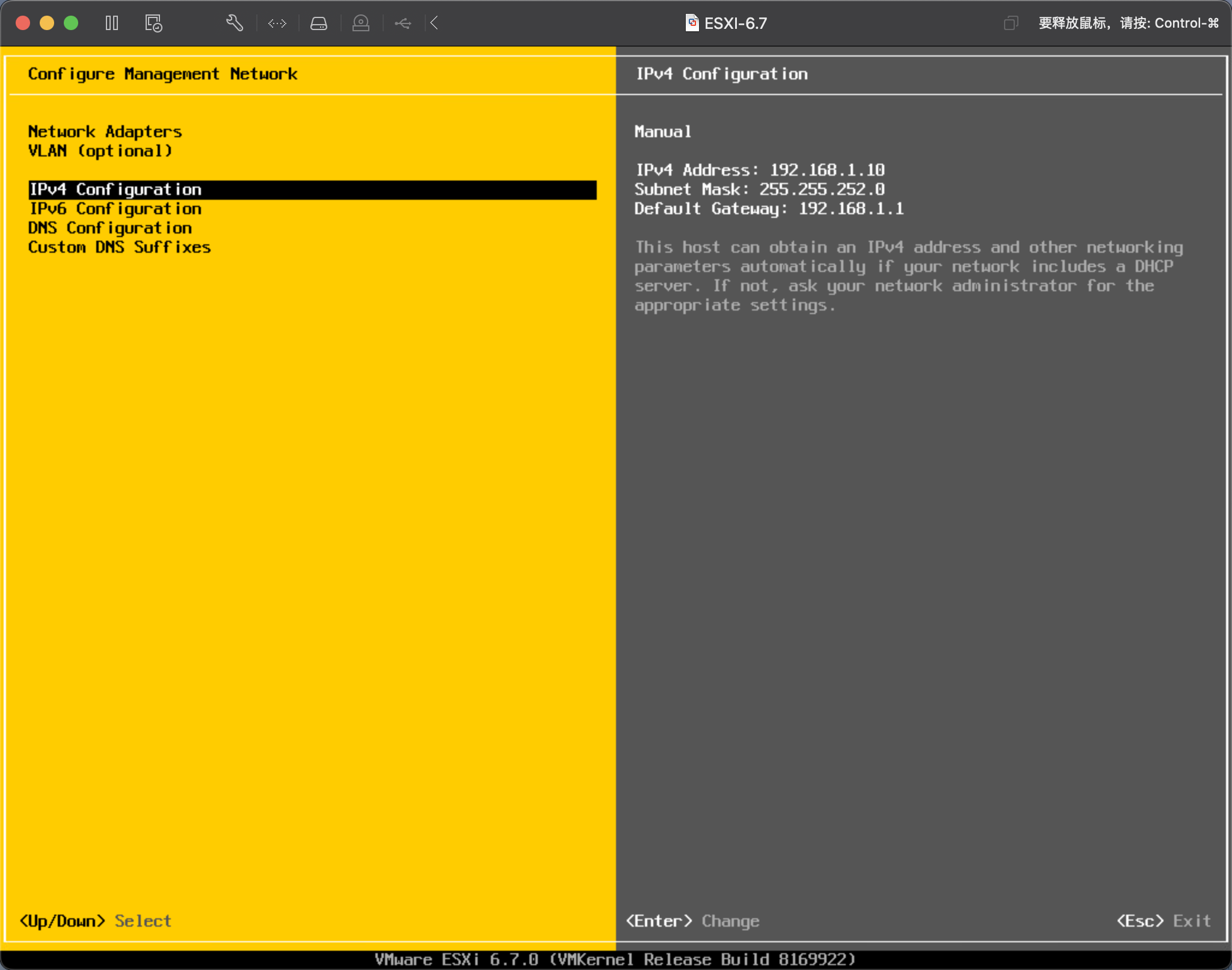The width and height of the screenshot is (1232, 970).
Task: Select Network Adapters menu entry
Action: click(x=105, y=131)
